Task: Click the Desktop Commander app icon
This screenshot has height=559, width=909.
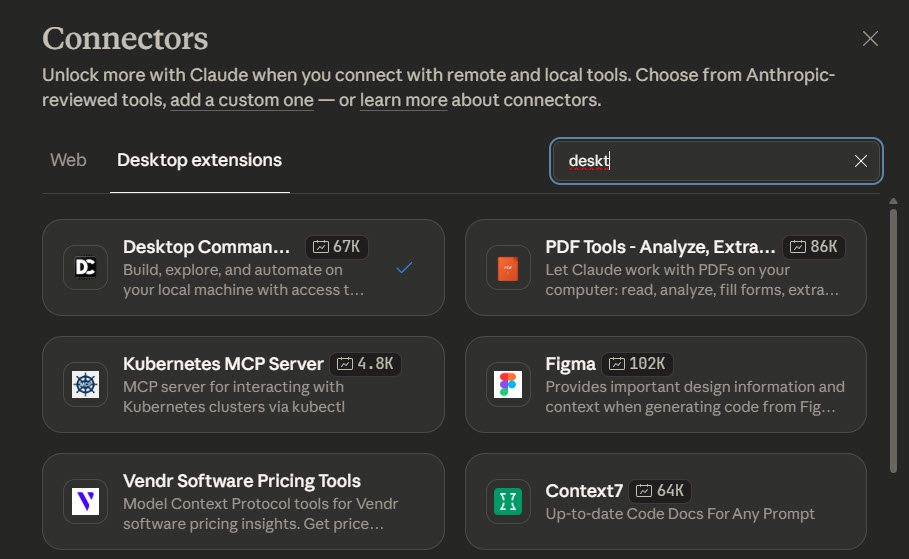Action: (x=86, y=268)
